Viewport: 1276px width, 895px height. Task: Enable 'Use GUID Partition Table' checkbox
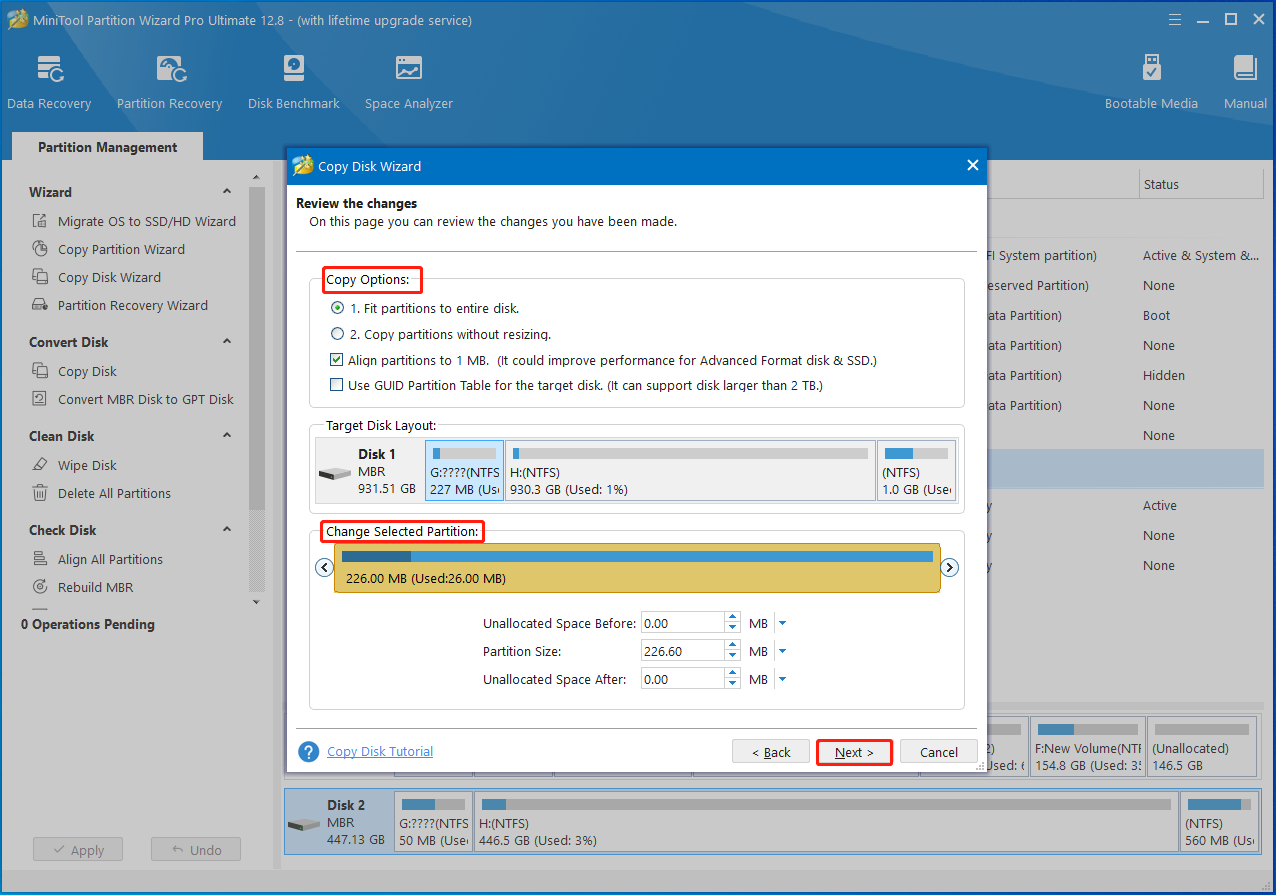point(337,385)
